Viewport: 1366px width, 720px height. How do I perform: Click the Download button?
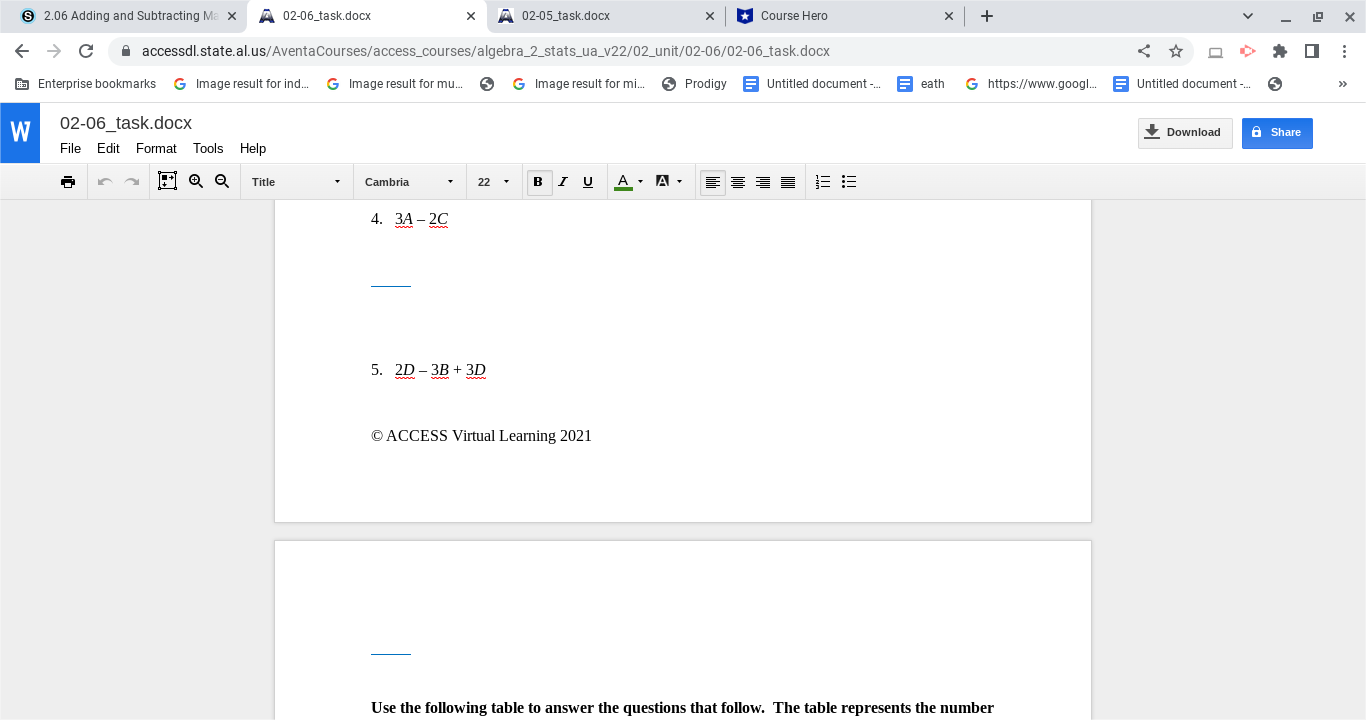point(1184,132)
